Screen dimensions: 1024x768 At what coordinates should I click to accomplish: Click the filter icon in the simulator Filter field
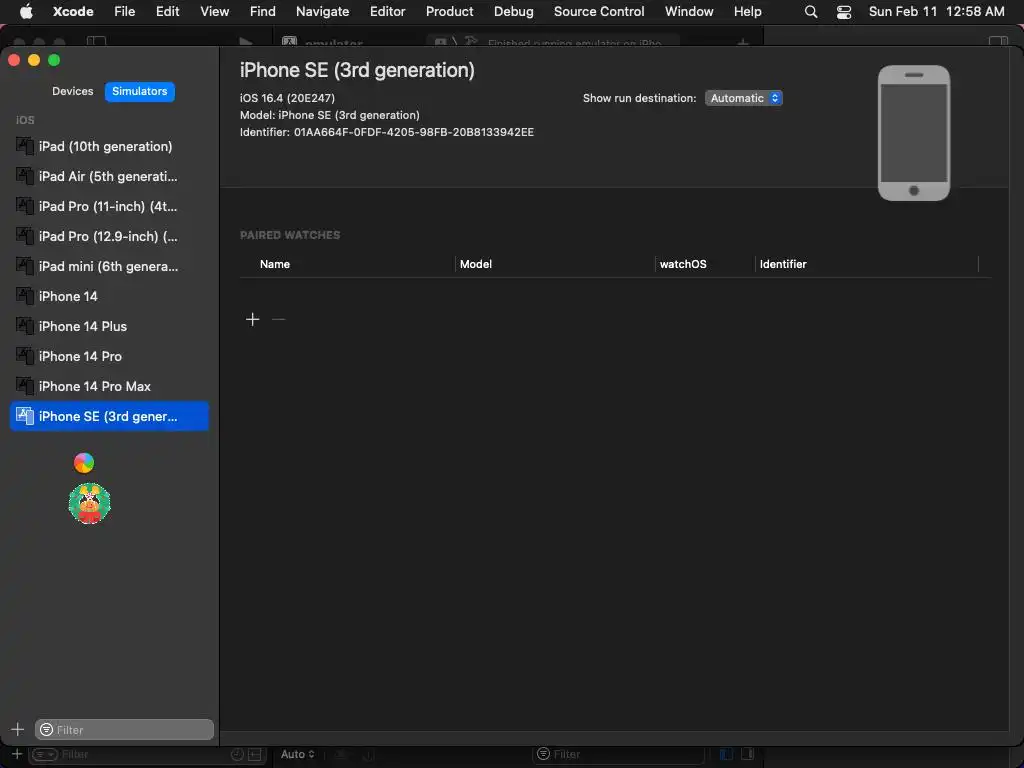[46, 729]
